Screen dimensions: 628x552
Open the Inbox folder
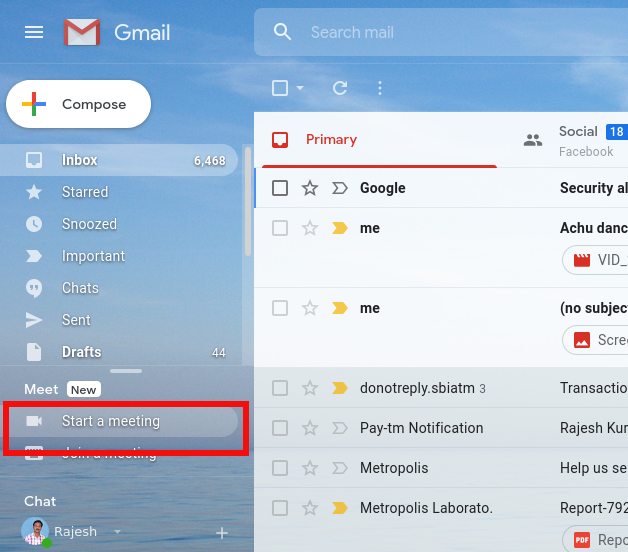(119, 160)
